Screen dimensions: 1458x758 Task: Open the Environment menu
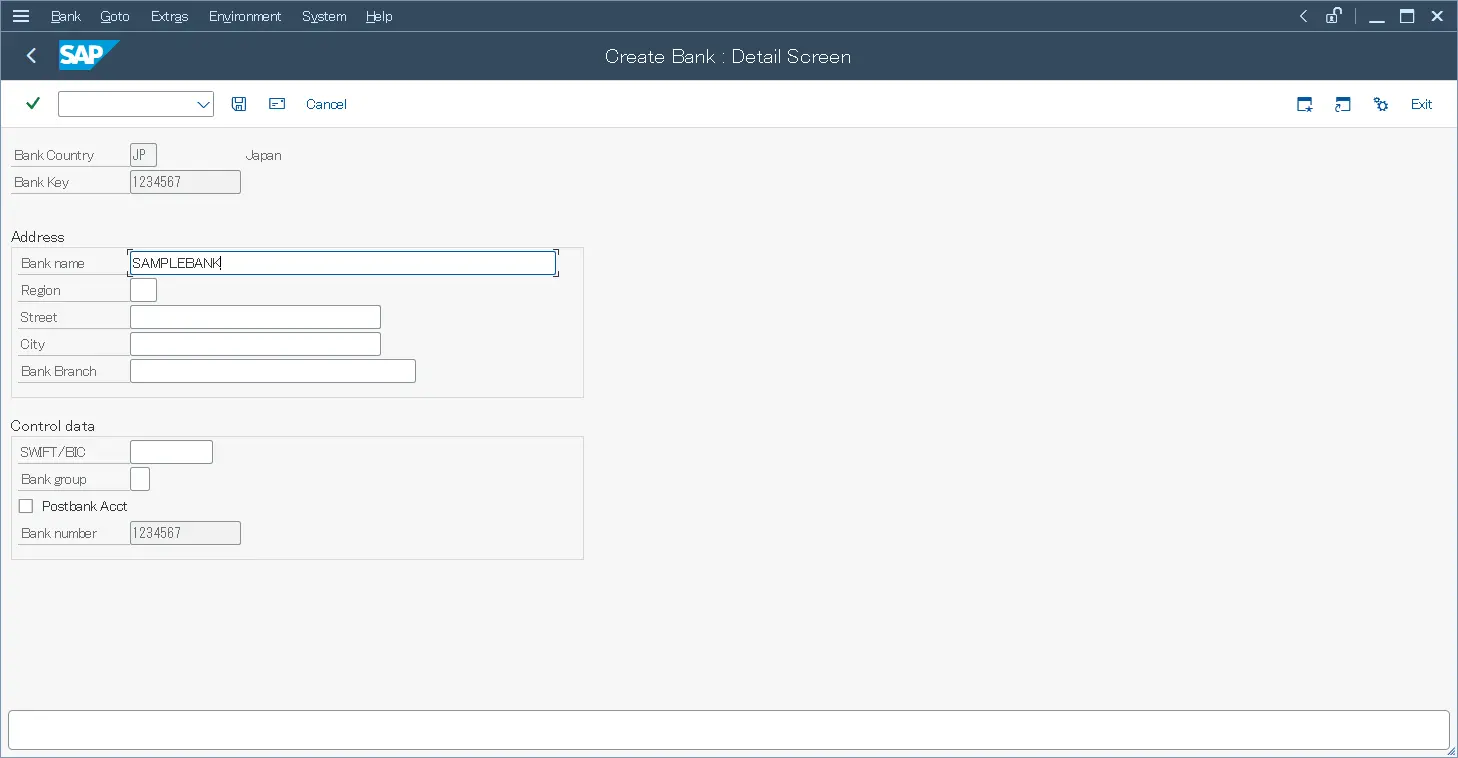click(245, 16)
